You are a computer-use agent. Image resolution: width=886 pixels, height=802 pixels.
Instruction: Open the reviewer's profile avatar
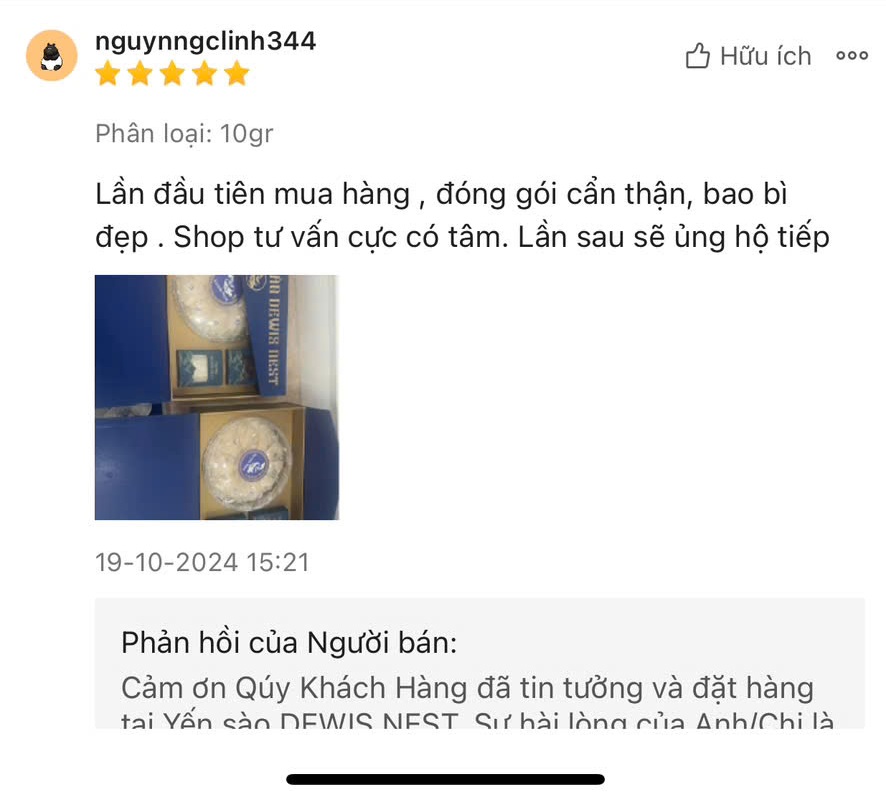[51, 55]
